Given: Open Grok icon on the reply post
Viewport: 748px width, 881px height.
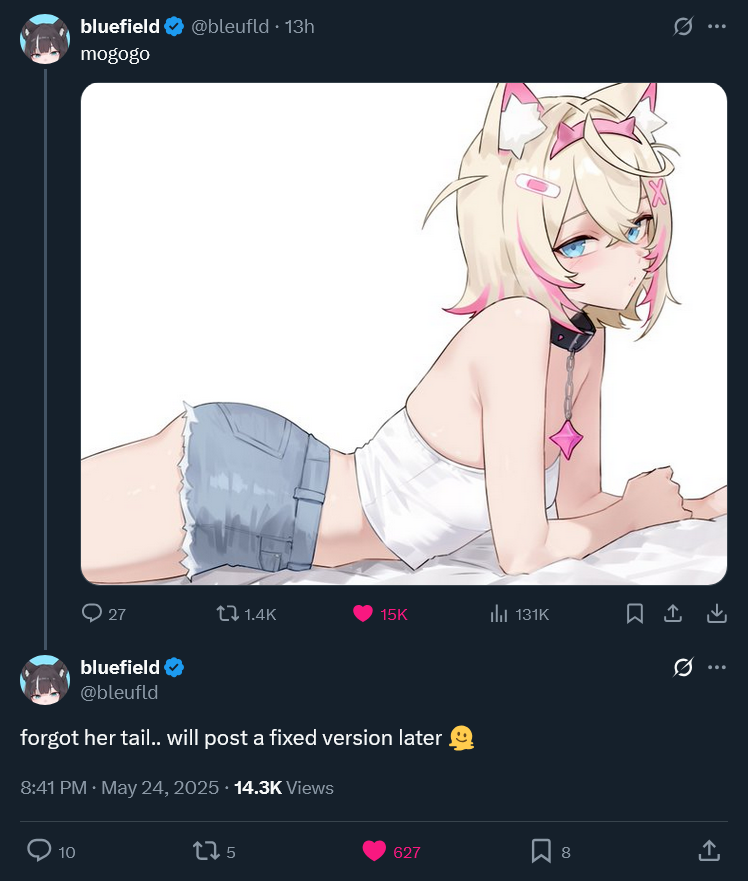Looking at the screenshot, I should tap(683, 667).
